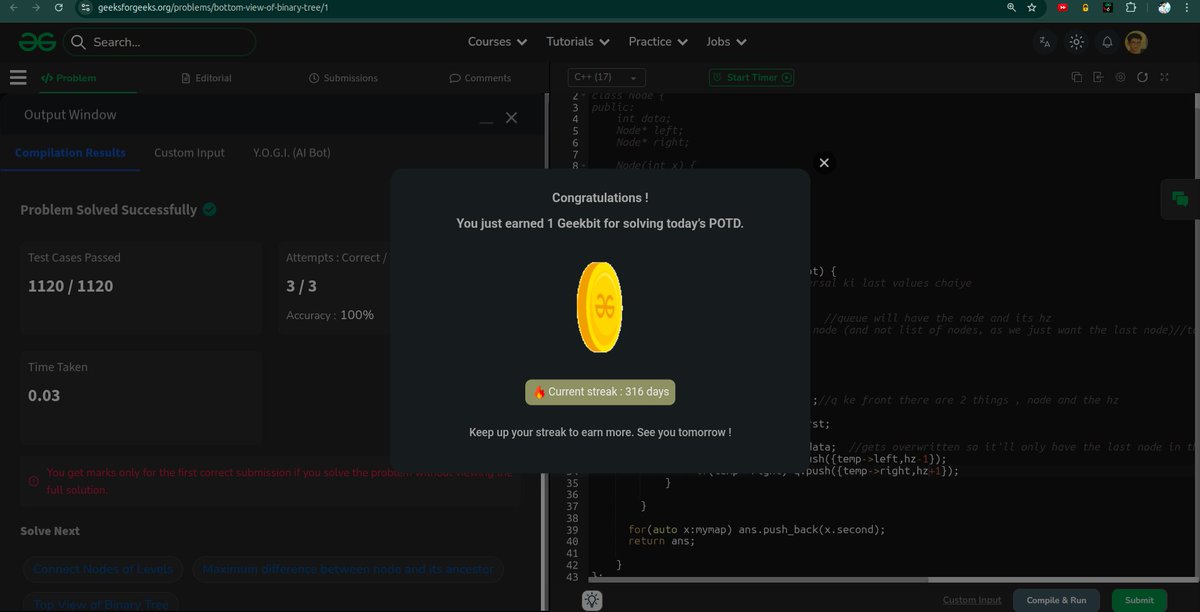Click the yellow padlock extension icon
This screenshot has height=612, width=1200.
tap(1085, 7)
